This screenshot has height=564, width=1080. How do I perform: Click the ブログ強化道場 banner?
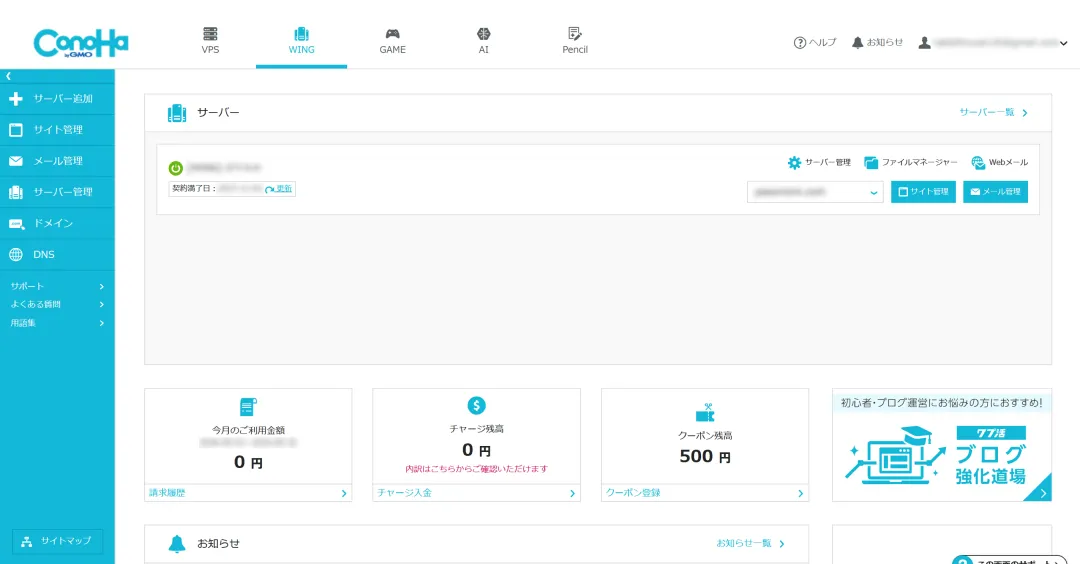pyautogui.click(x=942, y=445)
